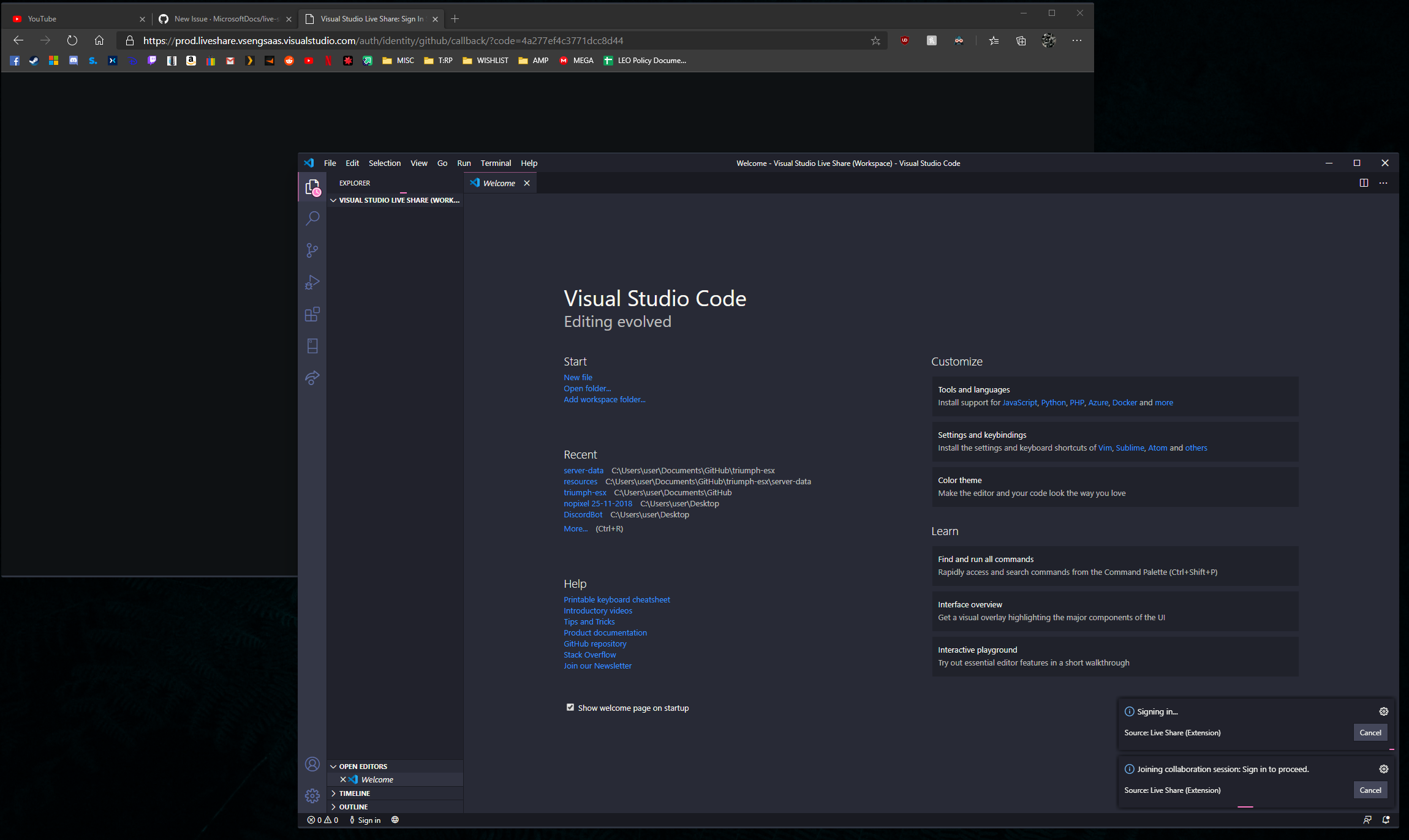Click the 'New file' link under Start
Screen dimensions: 1409x840
(578, 377)
